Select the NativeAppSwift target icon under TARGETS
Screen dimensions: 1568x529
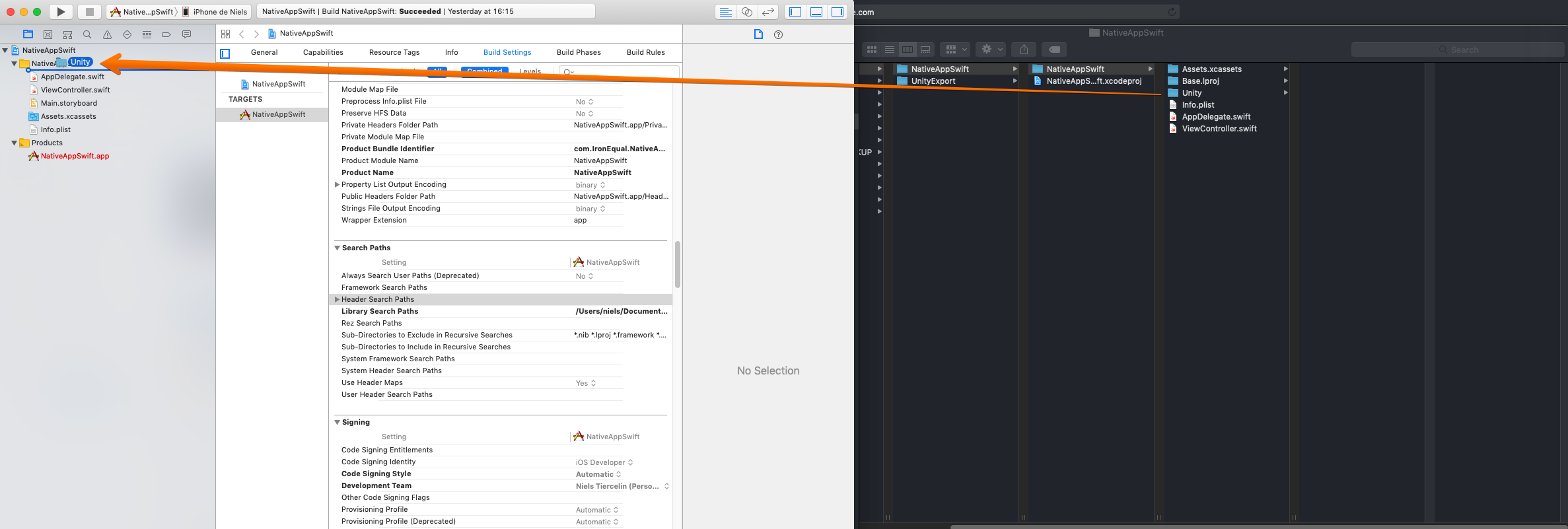tap(245, 114)
